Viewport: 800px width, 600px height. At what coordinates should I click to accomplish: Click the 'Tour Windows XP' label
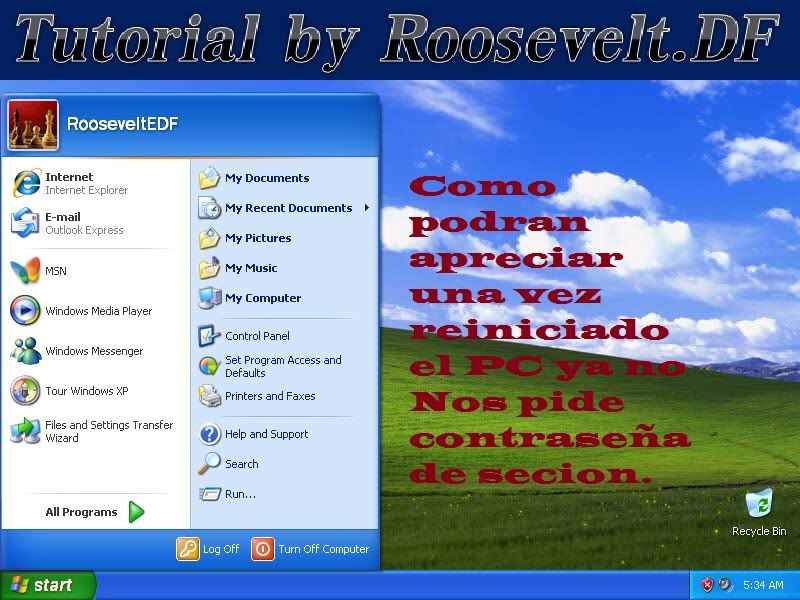pos(87,391)
